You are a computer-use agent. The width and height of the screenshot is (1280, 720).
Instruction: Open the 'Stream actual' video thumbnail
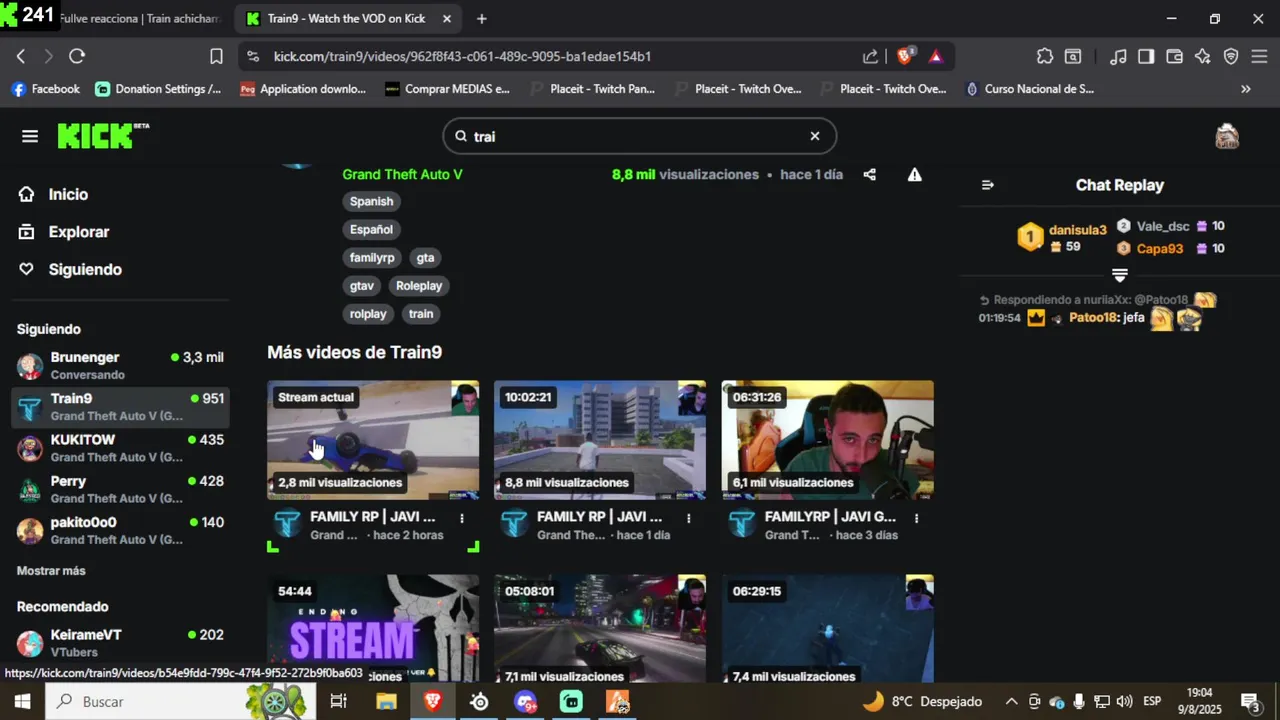click(x=373, y=439)
